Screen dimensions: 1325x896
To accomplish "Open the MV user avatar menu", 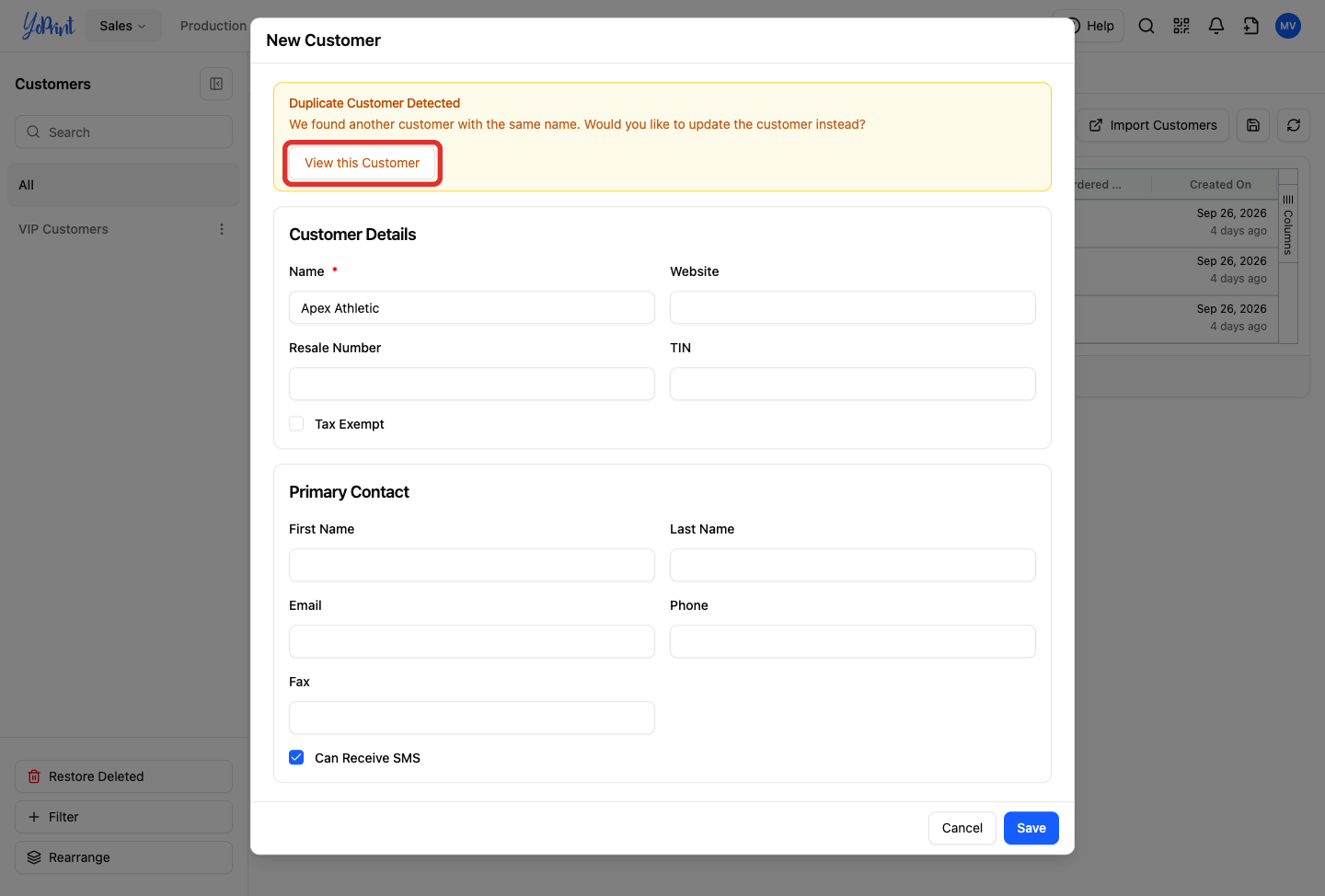I will [1288, 26].
